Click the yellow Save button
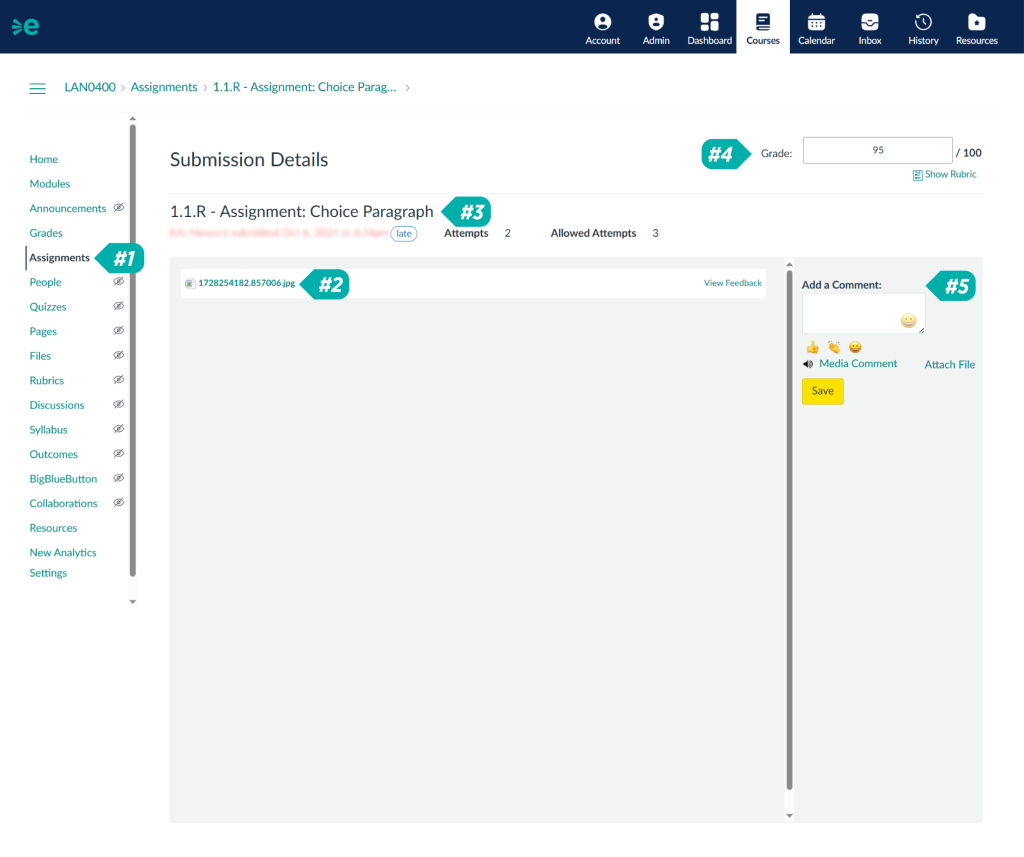1024x857 pixels. pos(822,391)
